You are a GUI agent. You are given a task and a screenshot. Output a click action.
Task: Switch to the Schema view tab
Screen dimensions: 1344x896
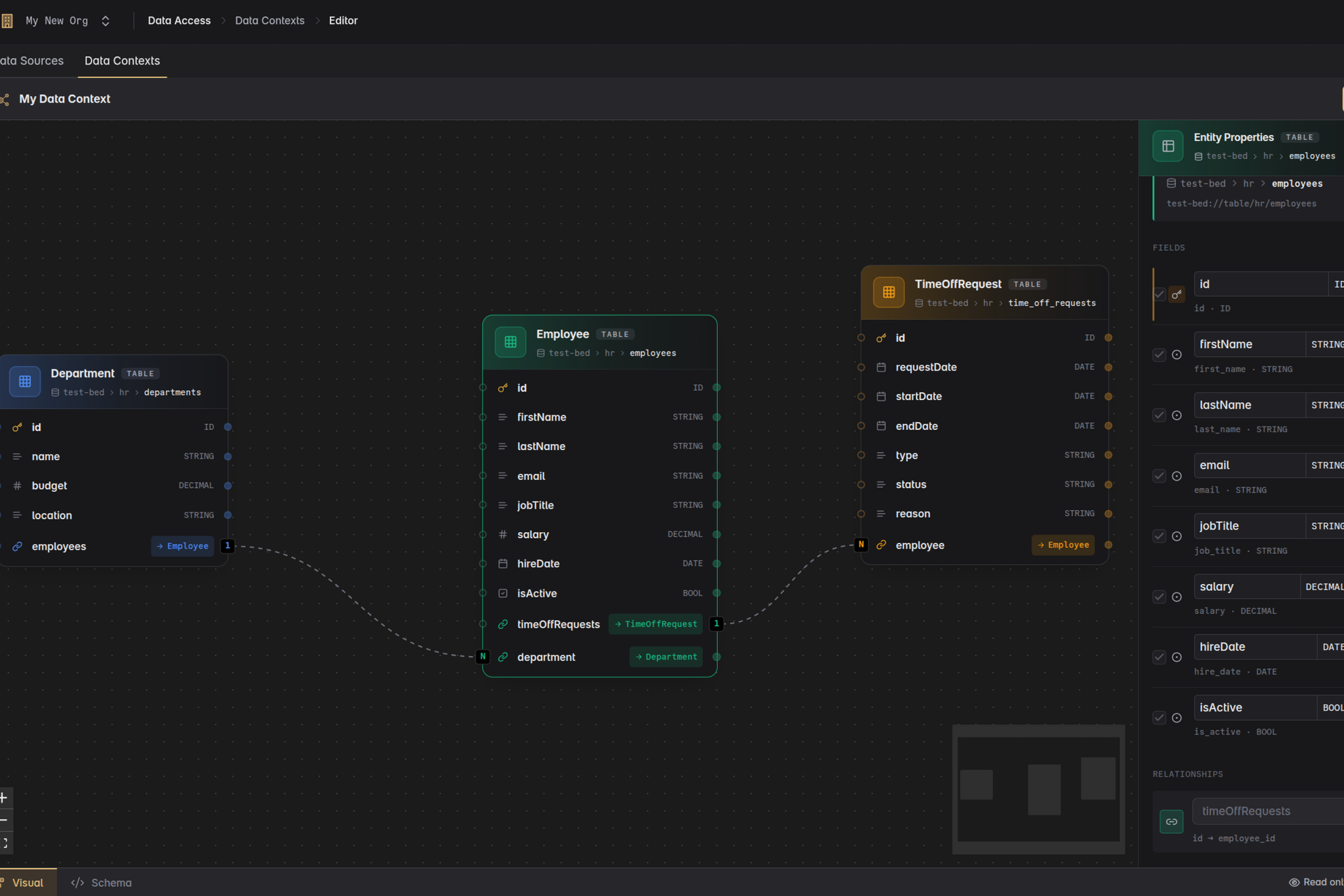pos(101,882)
